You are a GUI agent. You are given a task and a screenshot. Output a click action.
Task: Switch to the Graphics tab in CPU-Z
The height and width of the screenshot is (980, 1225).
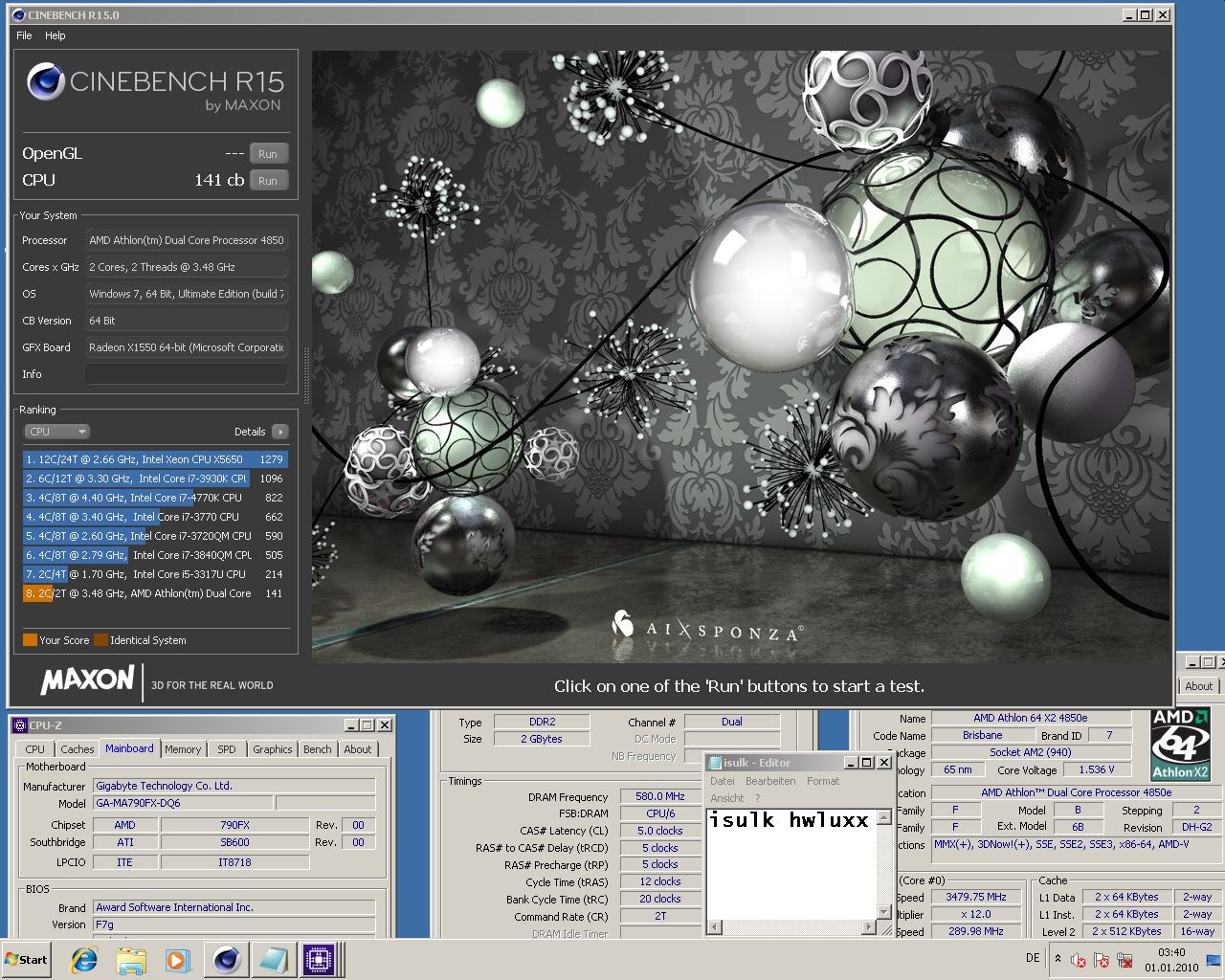[x=273, y=749]
